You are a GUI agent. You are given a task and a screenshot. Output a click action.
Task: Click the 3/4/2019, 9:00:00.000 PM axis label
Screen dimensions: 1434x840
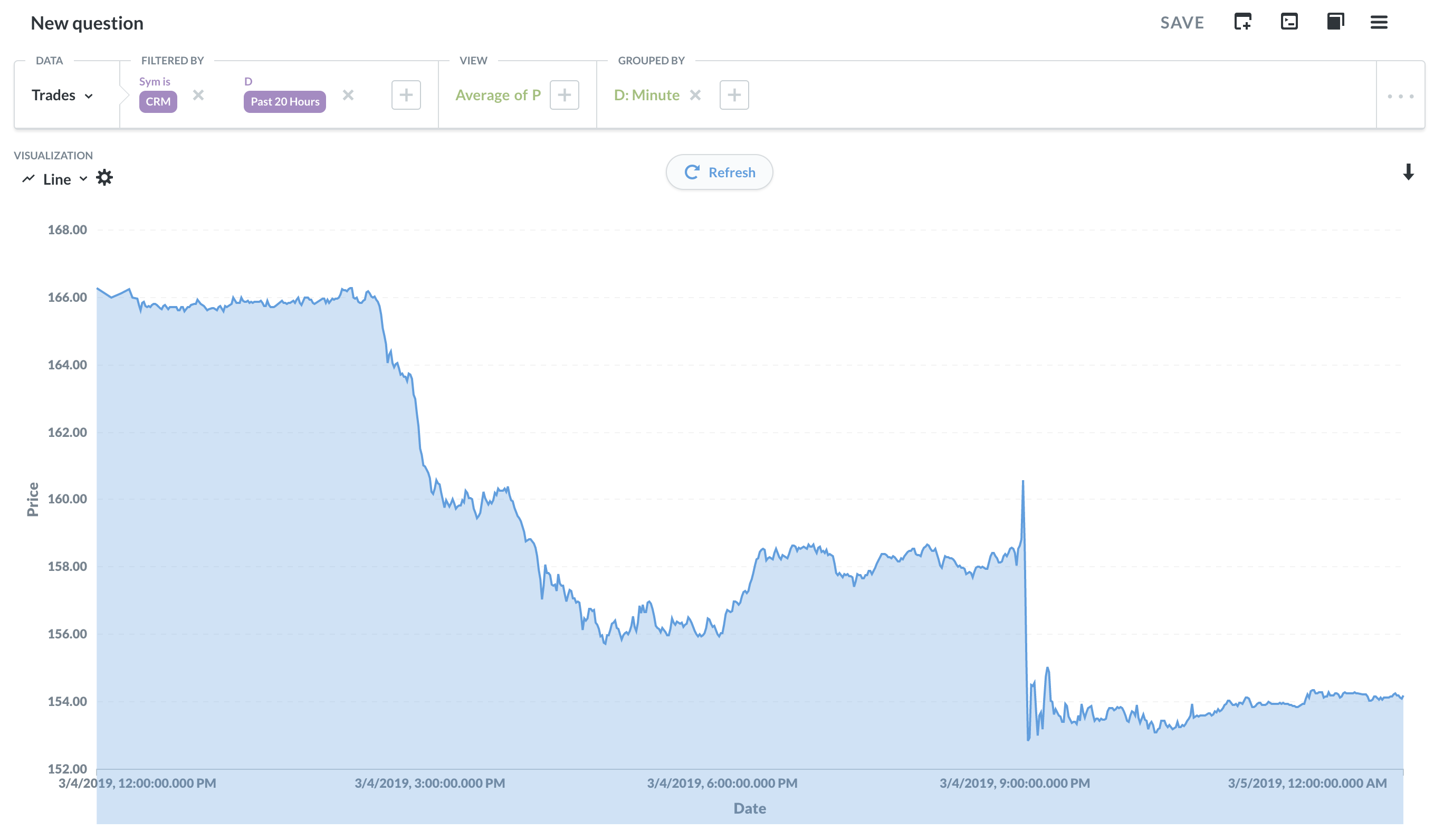(x=1015, y=783)
